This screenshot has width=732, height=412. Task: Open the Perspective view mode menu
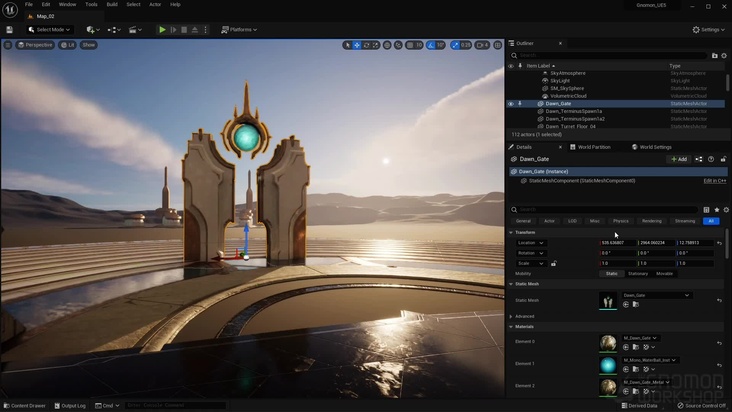[x=35, y=45]
